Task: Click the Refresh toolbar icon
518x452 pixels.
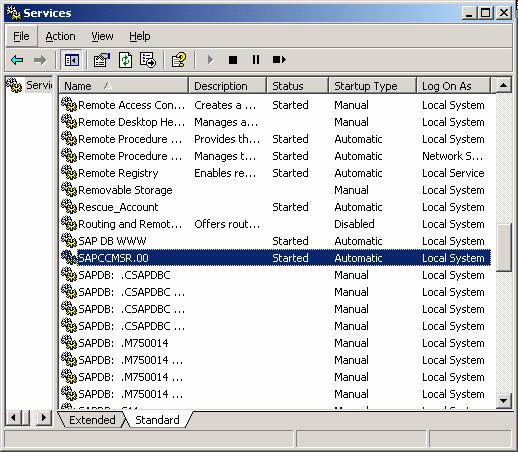Action: point(125,60)
